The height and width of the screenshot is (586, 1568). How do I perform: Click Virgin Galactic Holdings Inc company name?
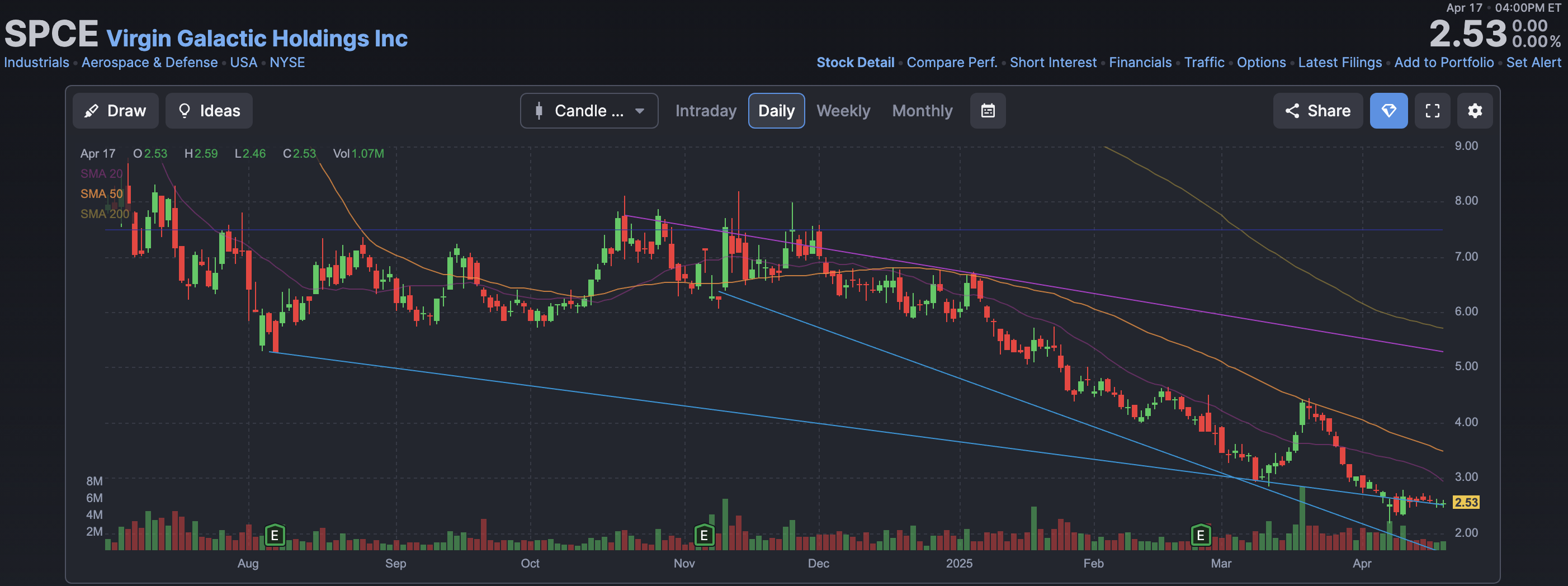(x=257, y=39)
